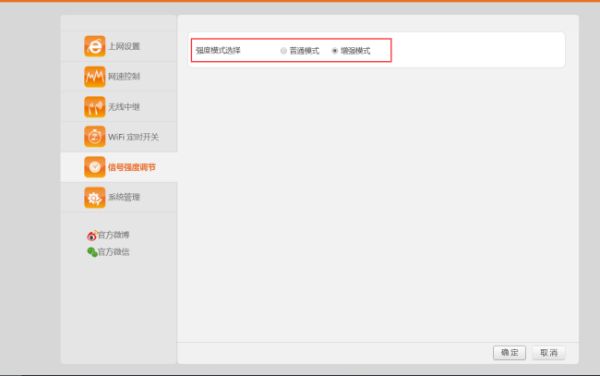Select the 信号强度调节 menu entry
The width and height of the screenshot is (600, 376).
[x=119, y=167]
